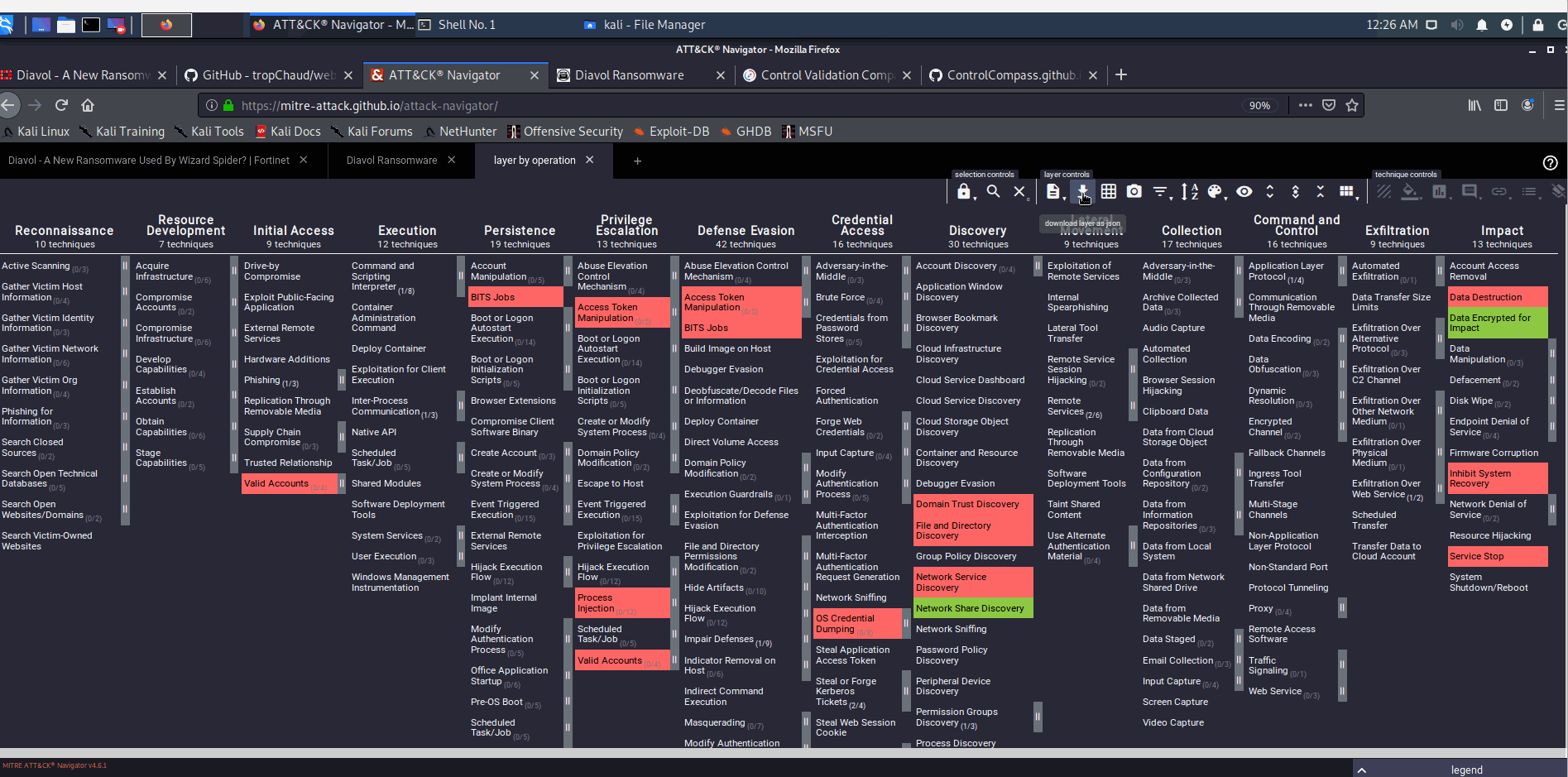This screenshot has height=777, width=1568.
Task: Click the system volume icon
Action: click(1457, 25)
